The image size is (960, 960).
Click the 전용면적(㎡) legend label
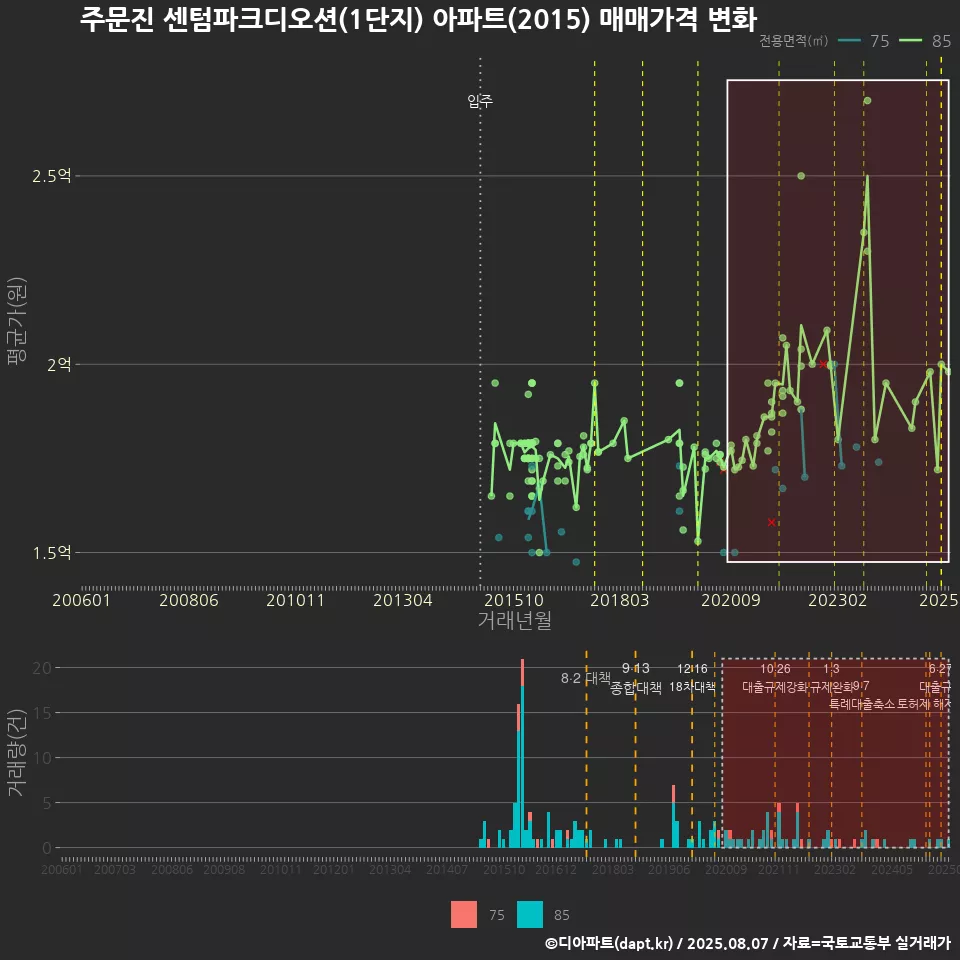pos(793,41)
